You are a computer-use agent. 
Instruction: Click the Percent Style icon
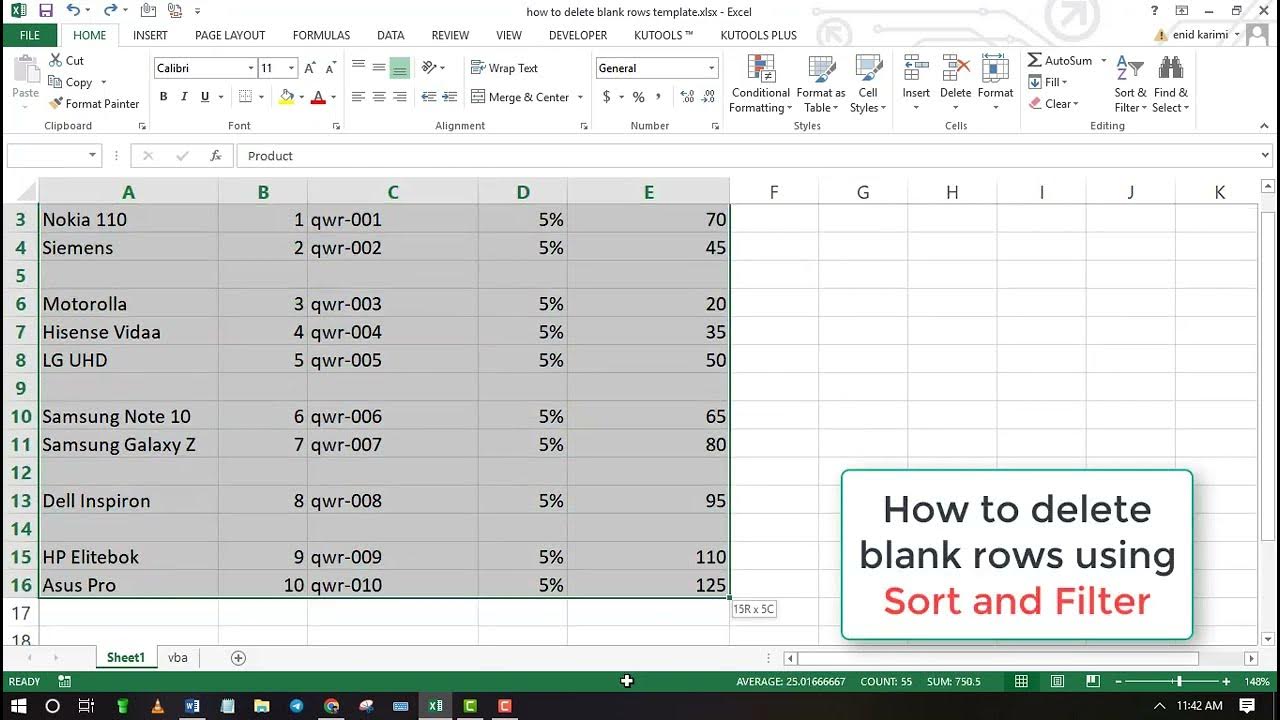[x=639, y=97]
